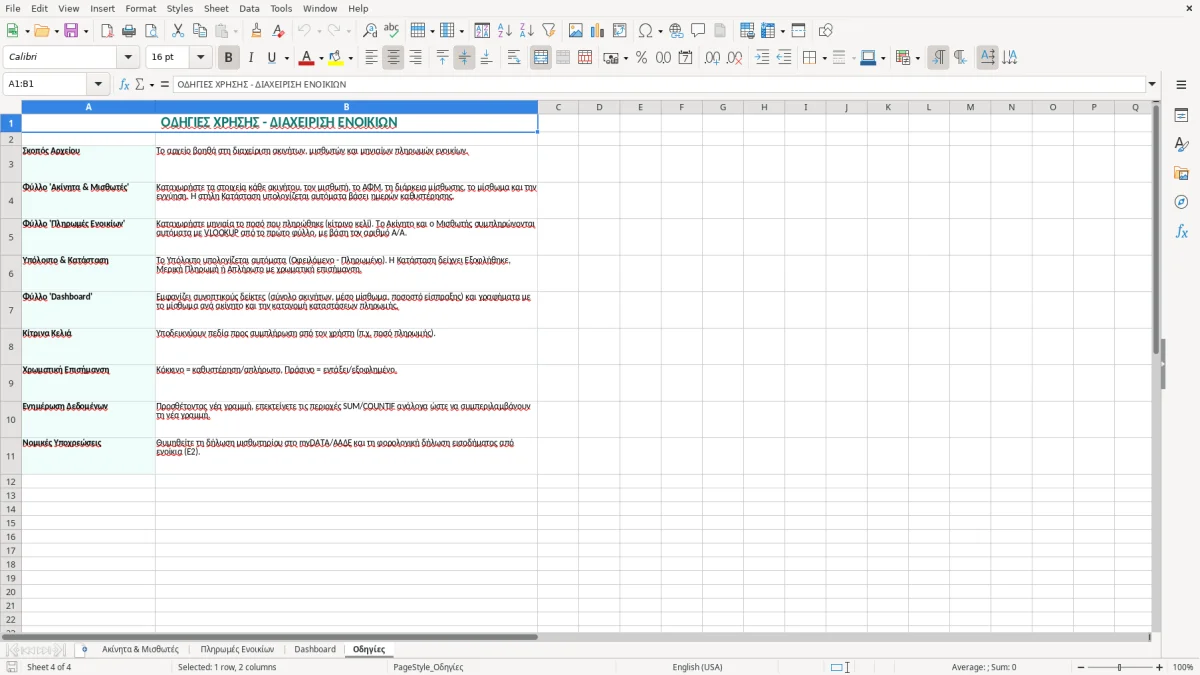Screen dimensions: 1200x675
Task: Click the Insert Comment speech bubble icon
Action: [698, 31]
